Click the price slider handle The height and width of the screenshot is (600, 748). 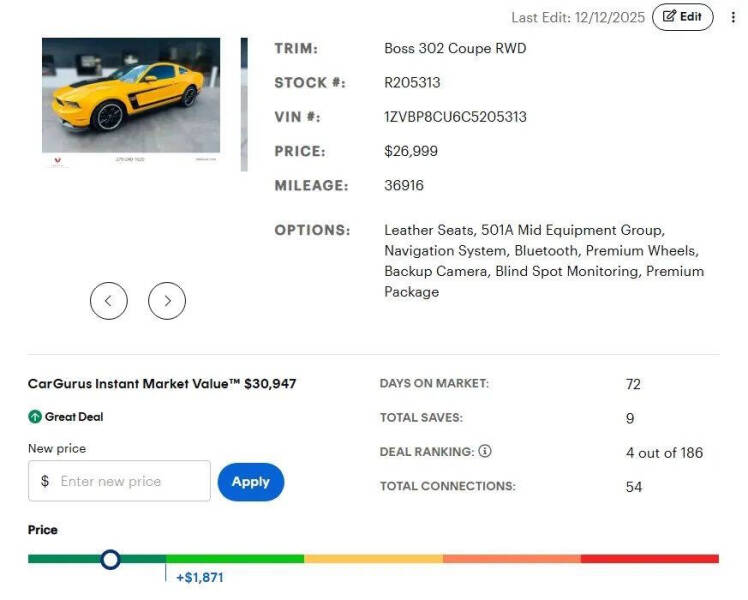pyautogui.click(x=111, y=558)
